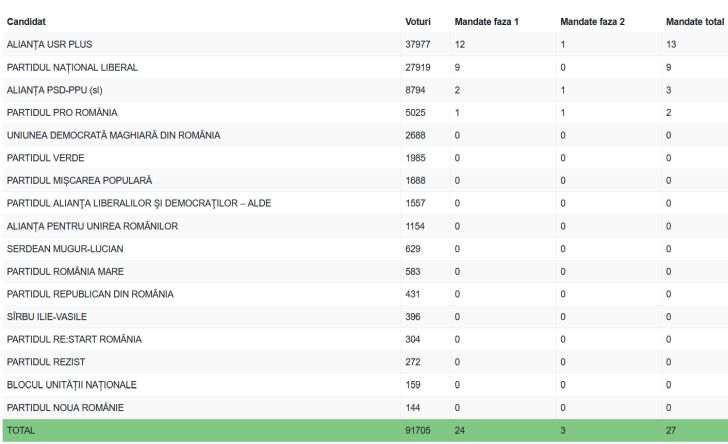Select the PARTIDUL VERDE row
The height and width of the screenshot is (444, 728).
(x=365, y=158)
